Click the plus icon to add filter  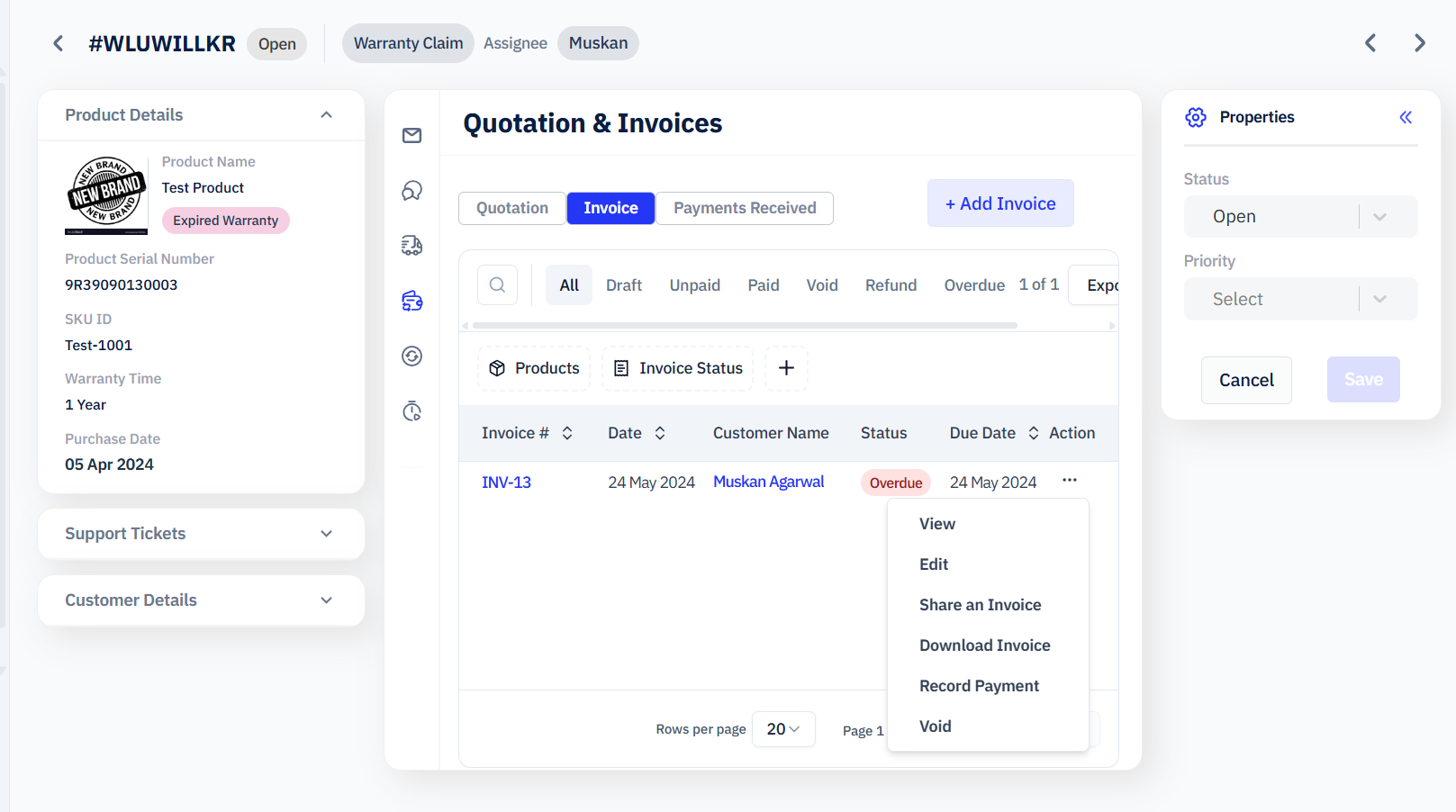tap(786, 368)
